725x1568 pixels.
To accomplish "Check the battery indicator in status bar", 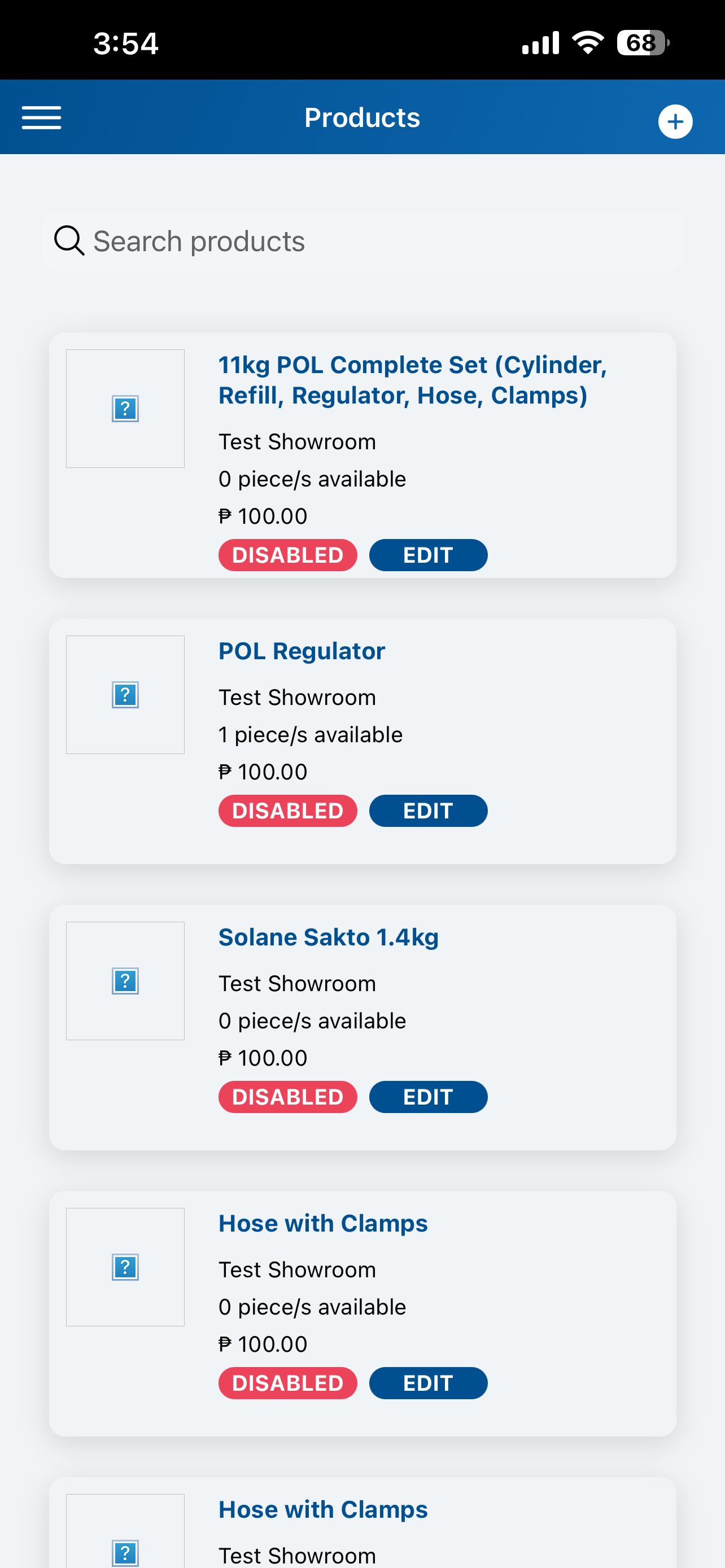I will [643, 43].
